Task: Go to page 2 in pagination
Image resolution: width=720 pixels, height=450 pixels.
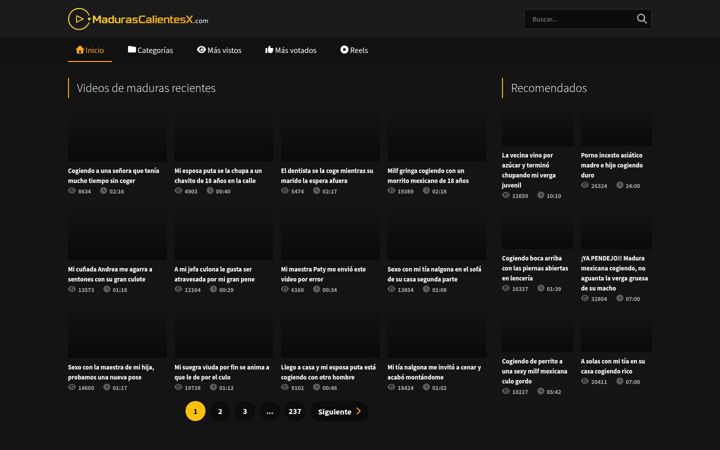Action: point(220,411)
